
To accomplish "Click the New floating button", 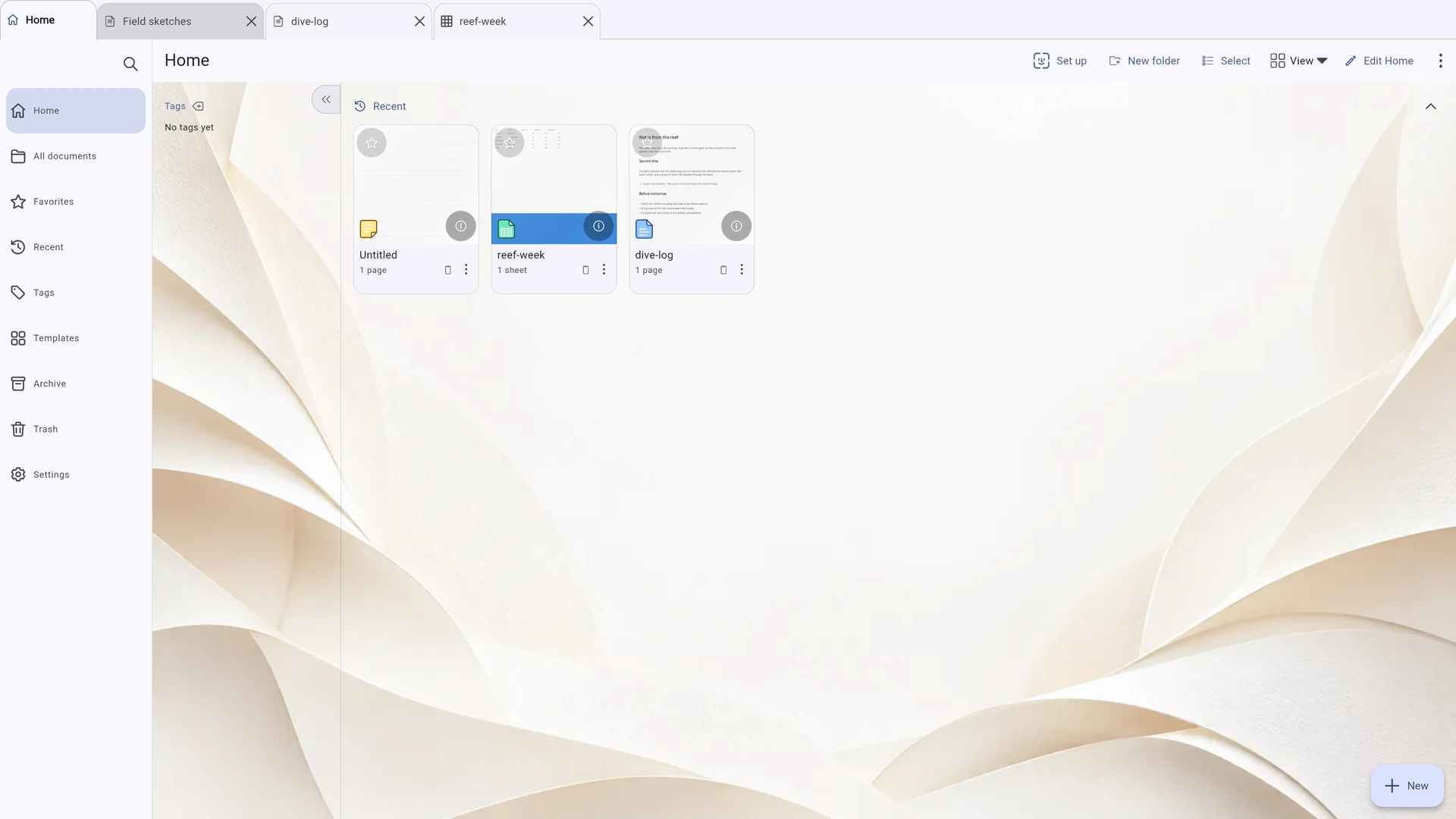I will (x=1407, y=786).
